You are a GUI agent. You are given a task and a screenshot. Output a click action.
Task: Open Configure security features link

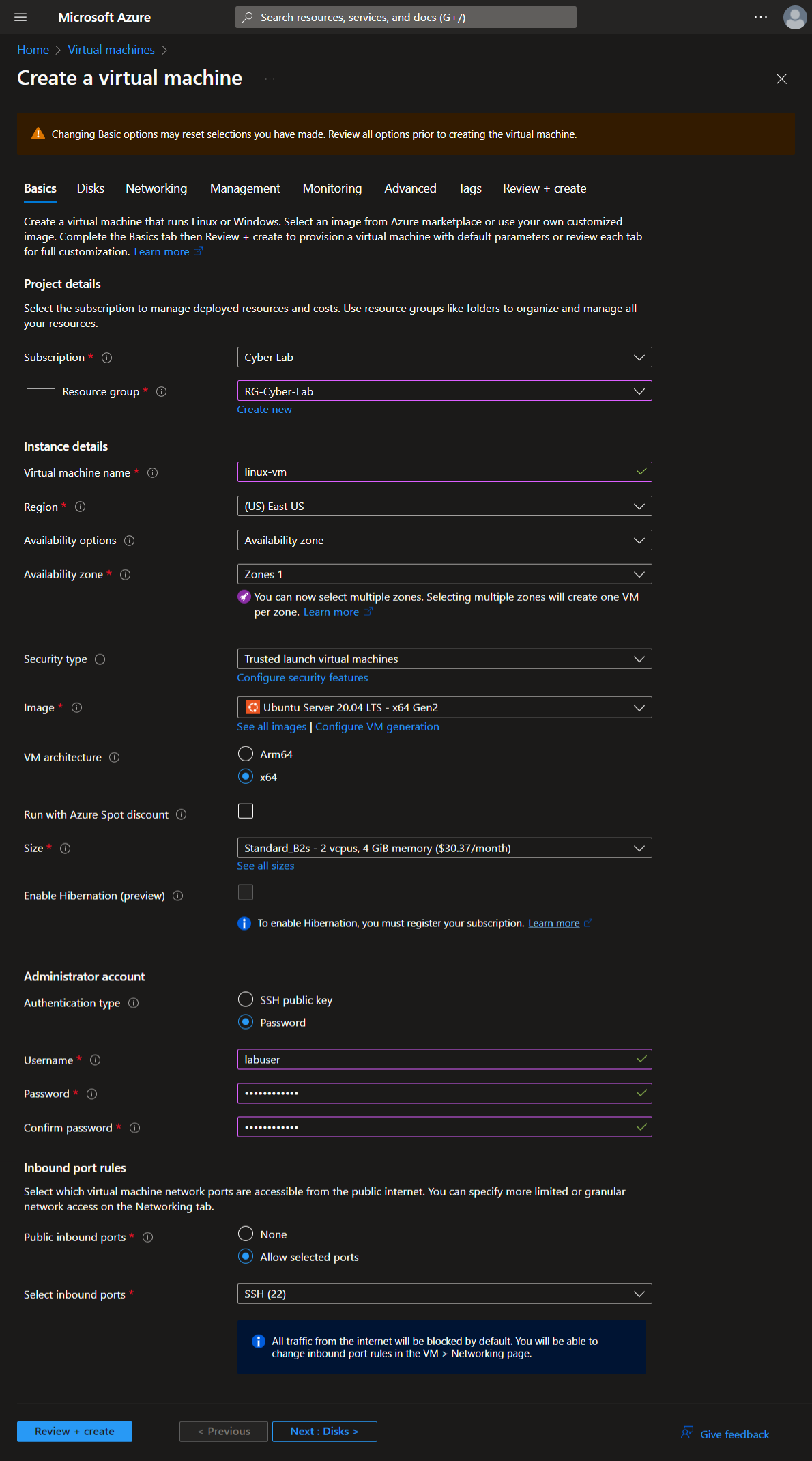coord(302,678)
